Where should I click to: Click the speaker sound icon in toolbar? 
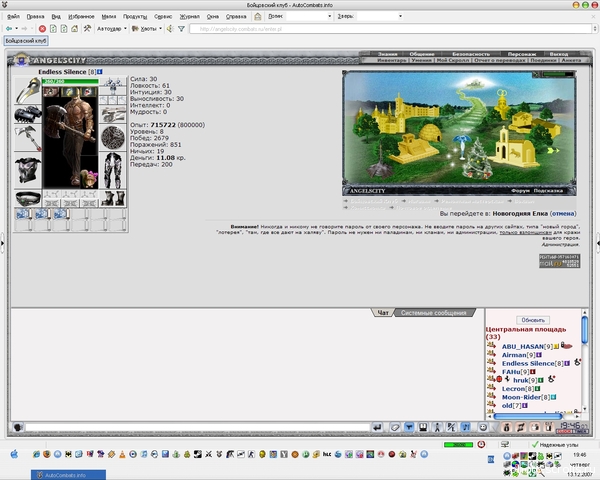pyautogui.click(x=170, y=29)
